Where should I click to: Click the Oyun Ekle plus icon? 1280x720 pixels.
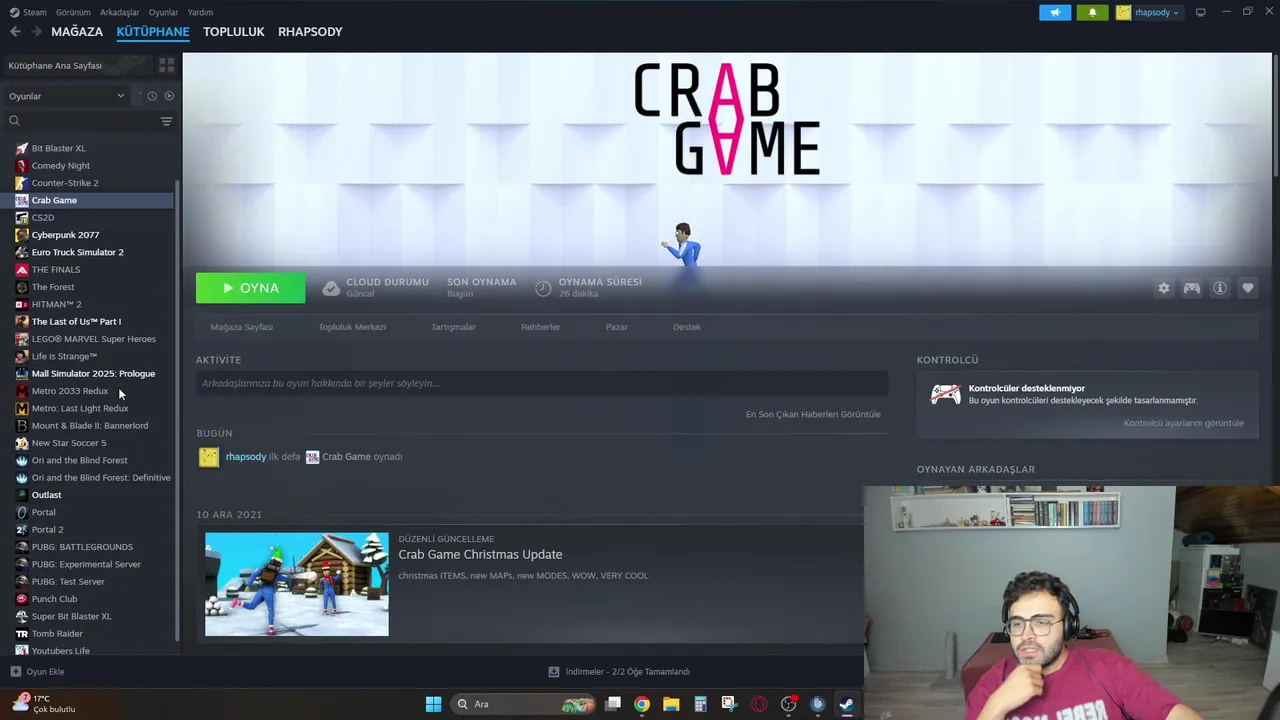click(15, 672)
